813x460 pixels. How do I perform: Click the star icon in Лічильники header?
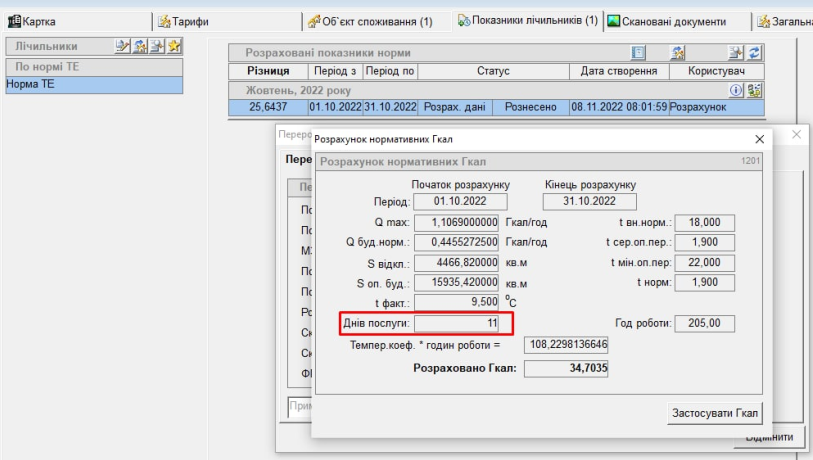pos(174,46)
